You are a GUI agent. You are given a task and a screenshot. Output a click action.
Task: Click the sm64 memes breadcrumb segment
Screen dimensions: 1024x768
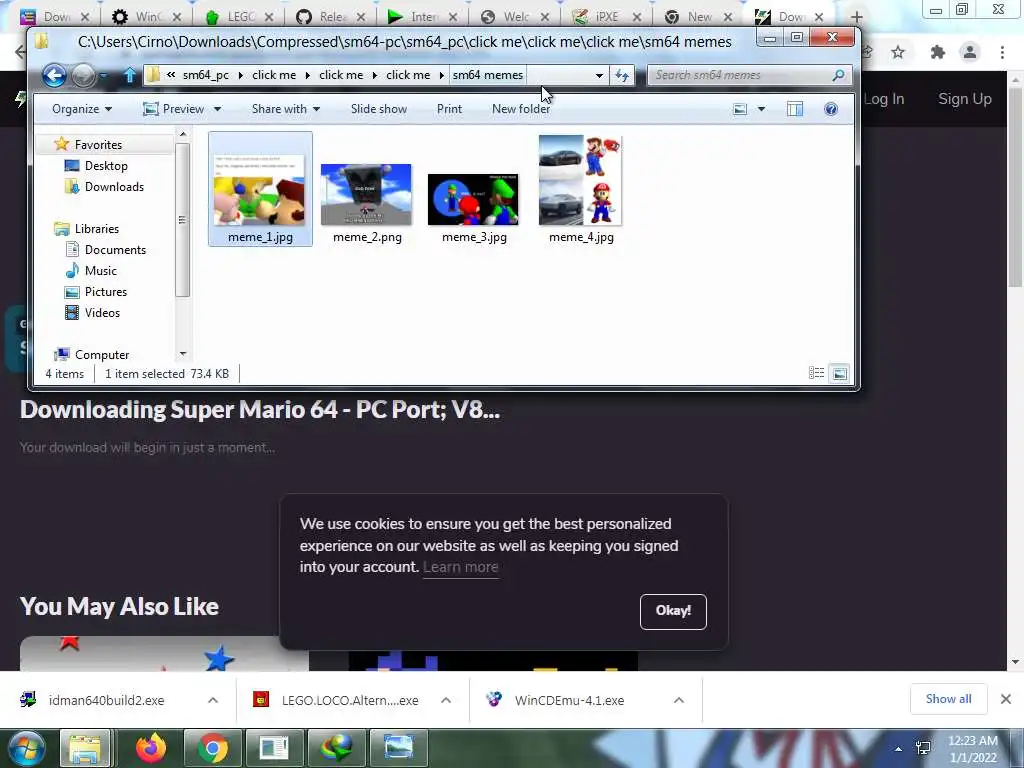488,75
